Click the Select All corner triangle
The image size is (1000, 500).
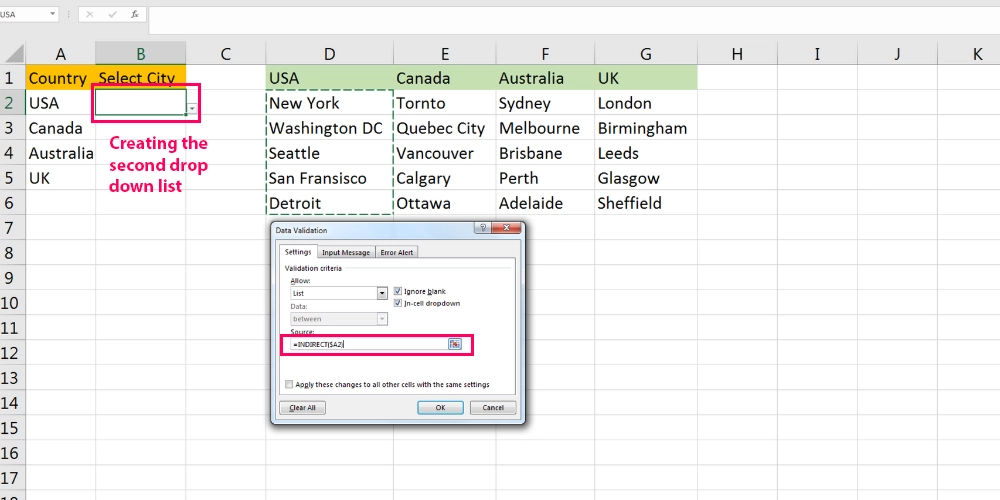point(13,54)
